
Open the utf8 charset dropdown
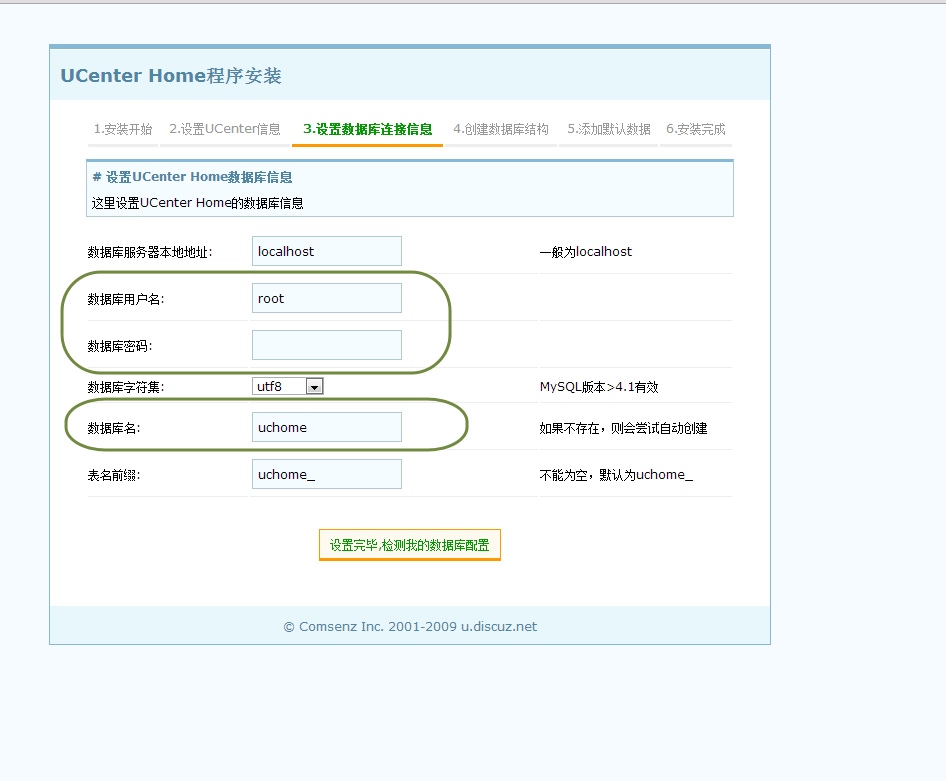point(288,386)
